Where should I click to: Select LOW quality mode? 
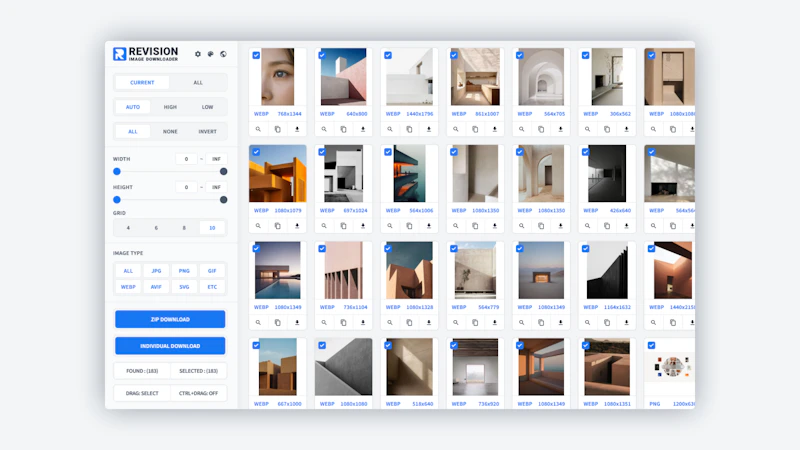coord(207,107)
